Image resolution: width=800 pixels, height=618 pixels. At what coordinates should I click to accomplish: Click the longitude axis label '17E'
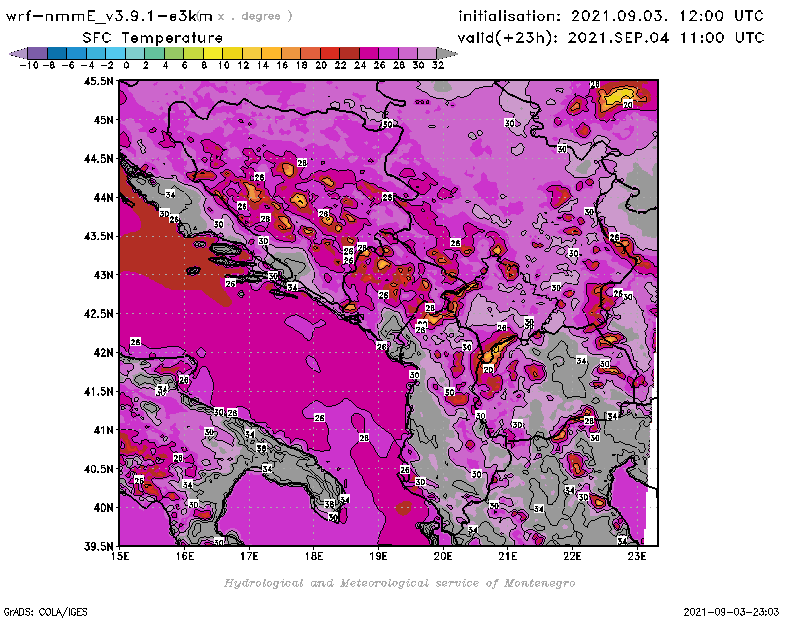coord(249,556)
